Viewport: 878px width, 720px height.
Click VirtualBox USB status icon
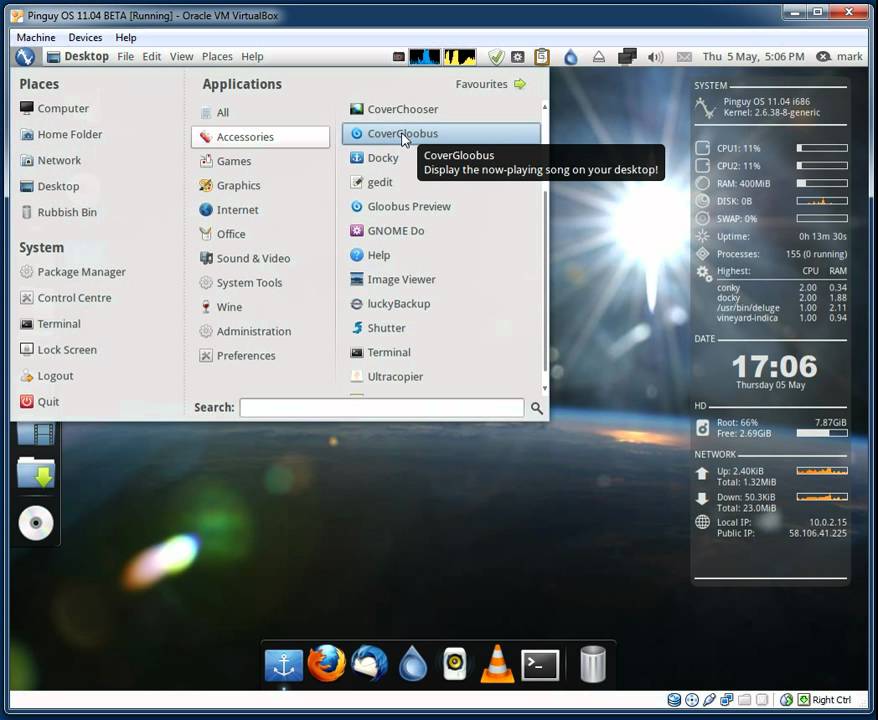pyautogui.click(x=709, y=699)
